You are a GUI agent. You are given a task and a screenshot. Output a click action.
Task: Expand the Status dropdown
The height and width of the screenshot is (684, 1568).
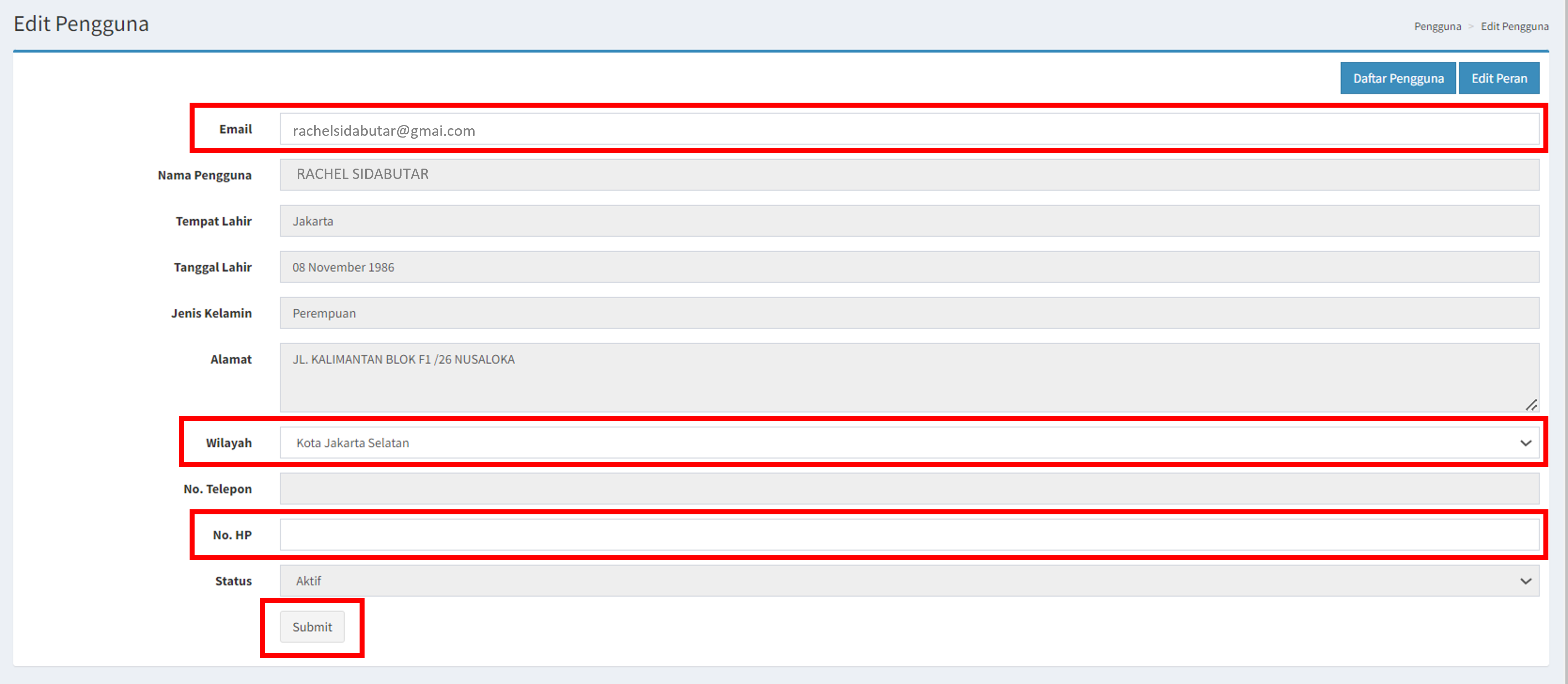click(x=909, y=581)
